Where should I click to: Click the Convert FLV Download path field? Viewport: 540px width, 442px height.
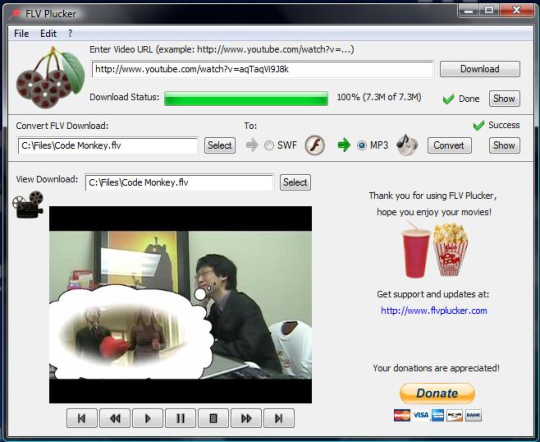point(107,145)
